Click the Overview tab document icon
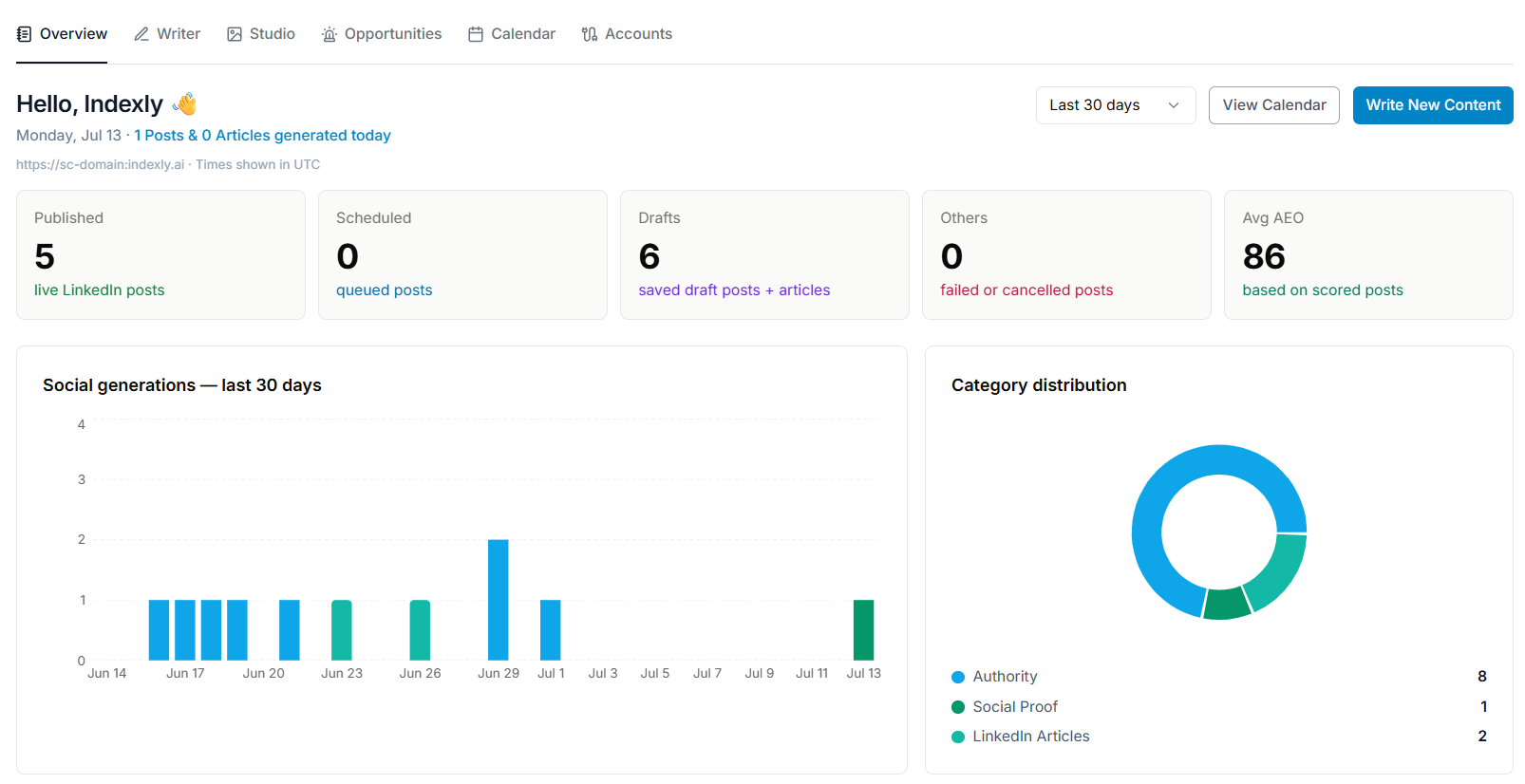This screenshot has height=784, width=1525. click(x=24, y=34)
